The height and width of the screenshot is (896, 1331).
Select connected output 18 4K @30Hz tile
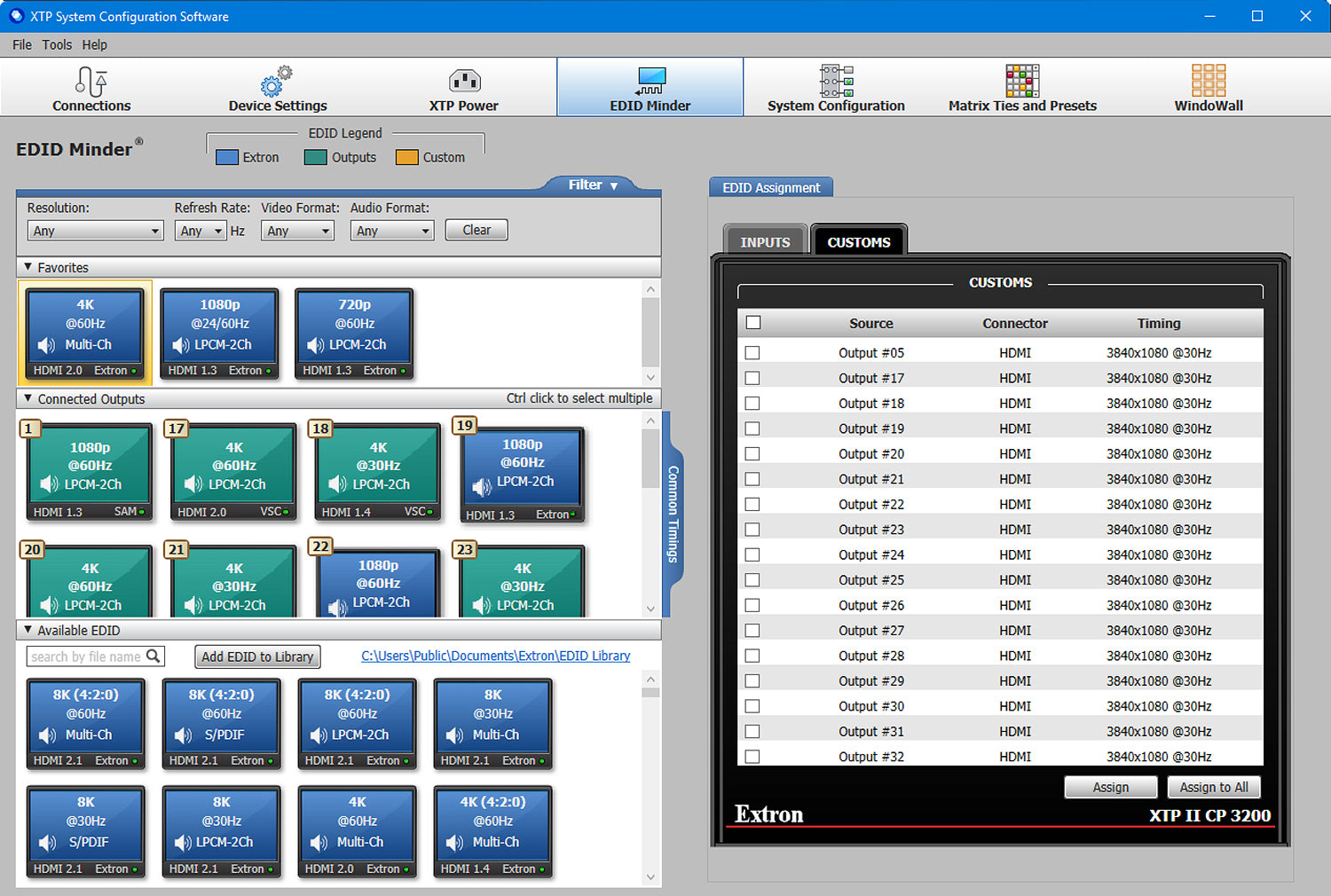point(377,472)
